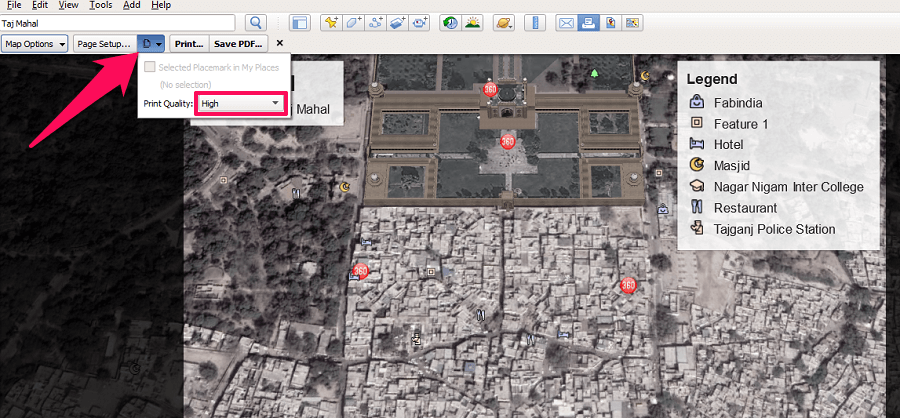Expand the Map Options dropdown
This screenshot has width=900, height=418.
[35, 44]
